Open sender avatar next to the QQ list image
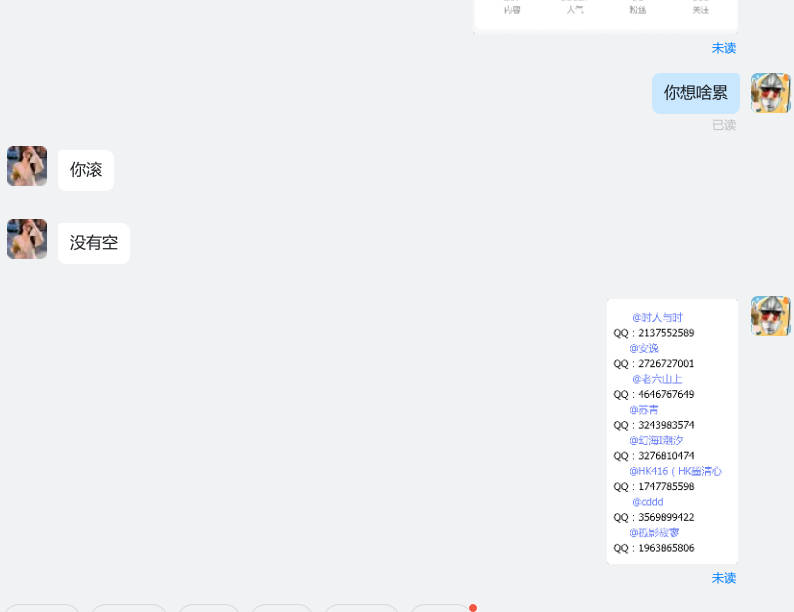The width and height of the screenshot is (794, 612). tap(770, 316)
